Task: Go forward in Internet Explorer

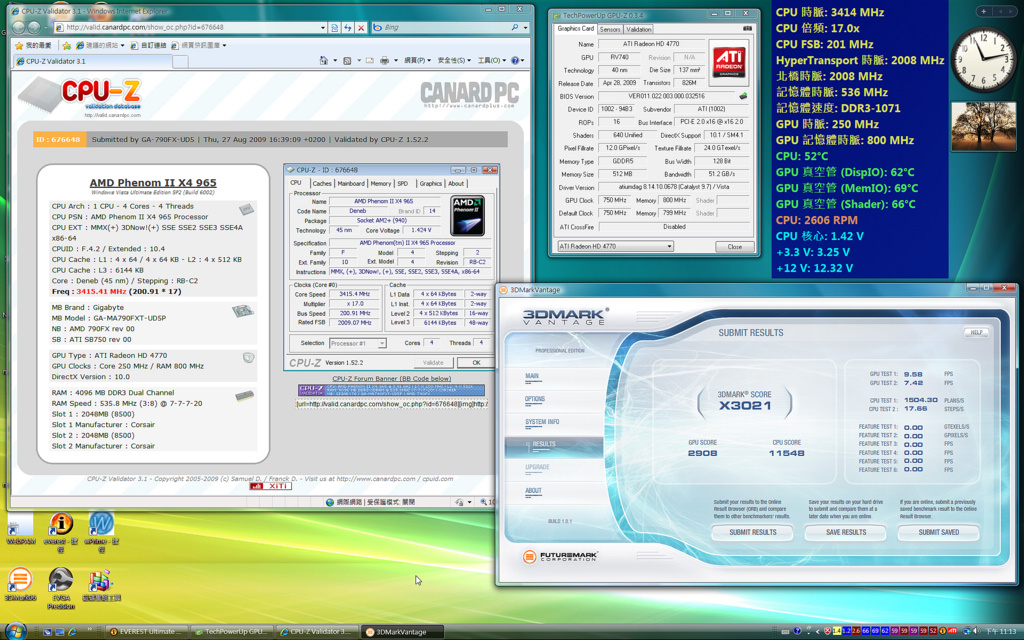Action: [35, 27]
